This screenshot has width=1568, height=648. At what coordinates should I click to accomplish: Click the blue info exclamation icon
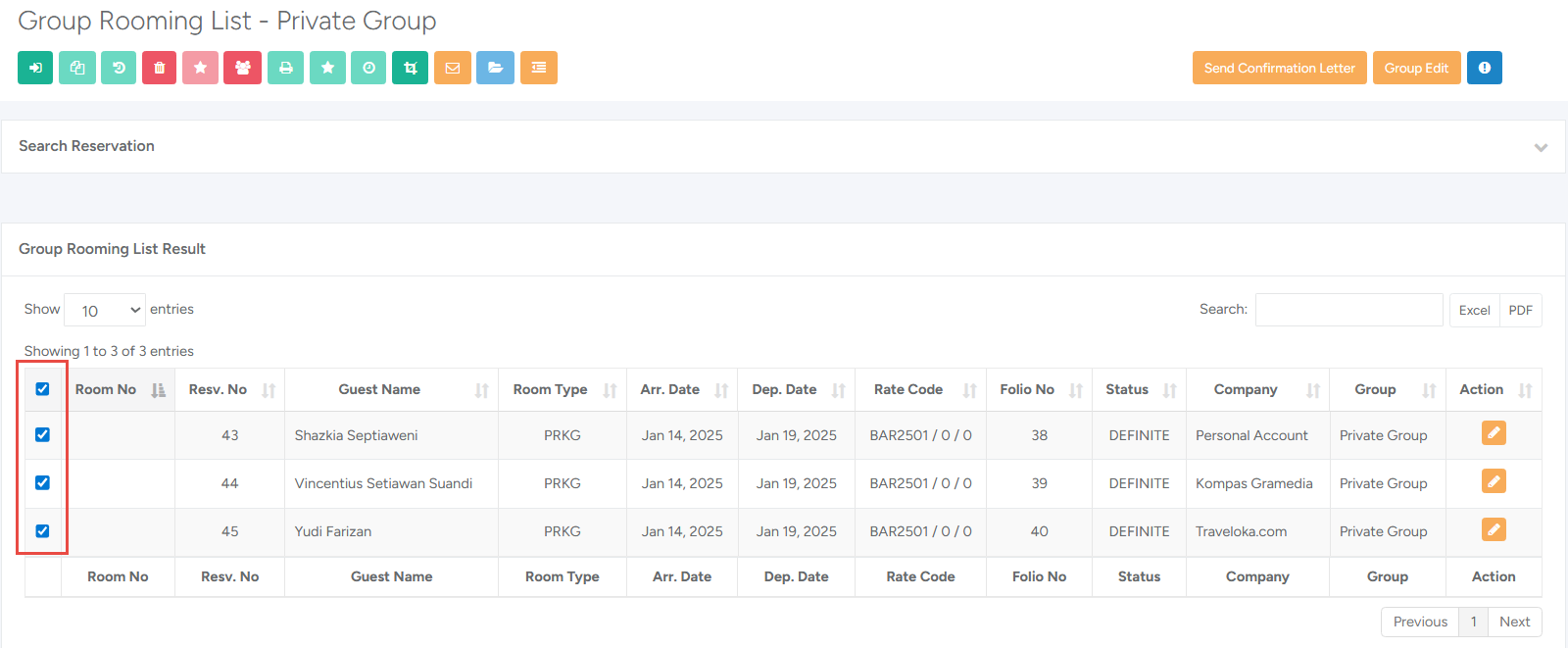pos(1484,68)
